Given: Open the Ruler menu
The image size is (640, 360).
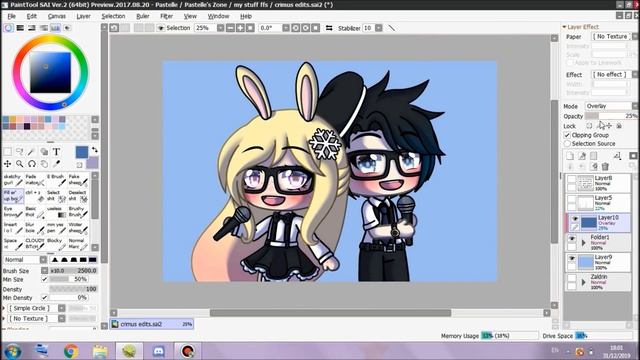Looking at the screenshot, I should 142,16.
